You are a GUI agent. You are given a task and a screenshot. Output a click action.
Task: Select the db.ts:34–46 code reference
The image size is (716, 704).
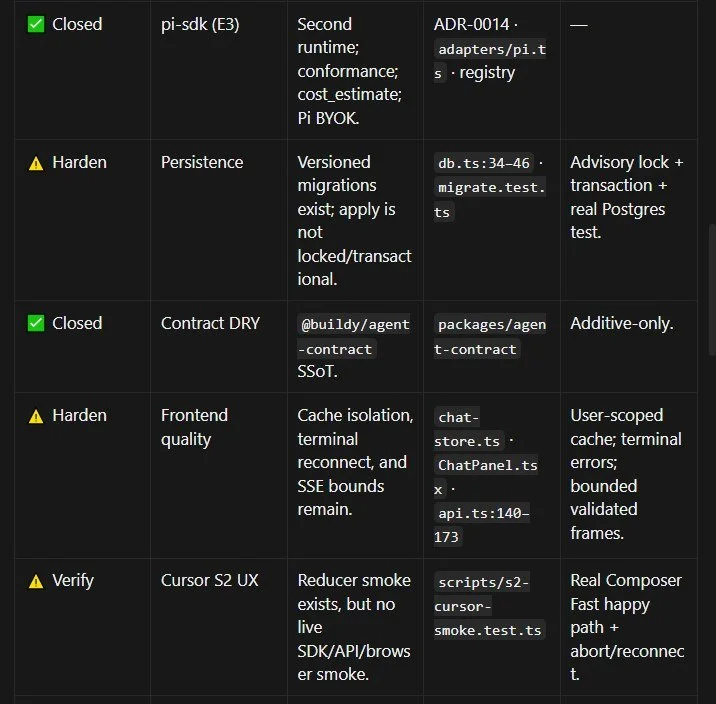pos(484,163)
